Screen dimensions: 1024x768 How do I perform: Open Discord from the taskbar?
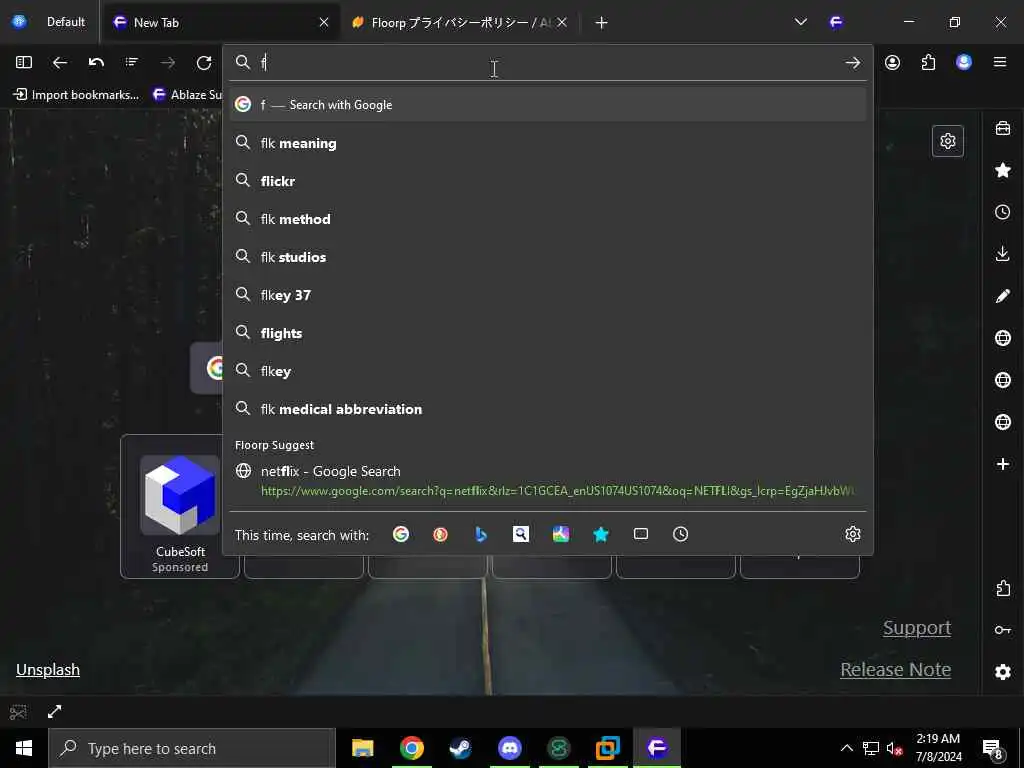click(x=509, y=748)
